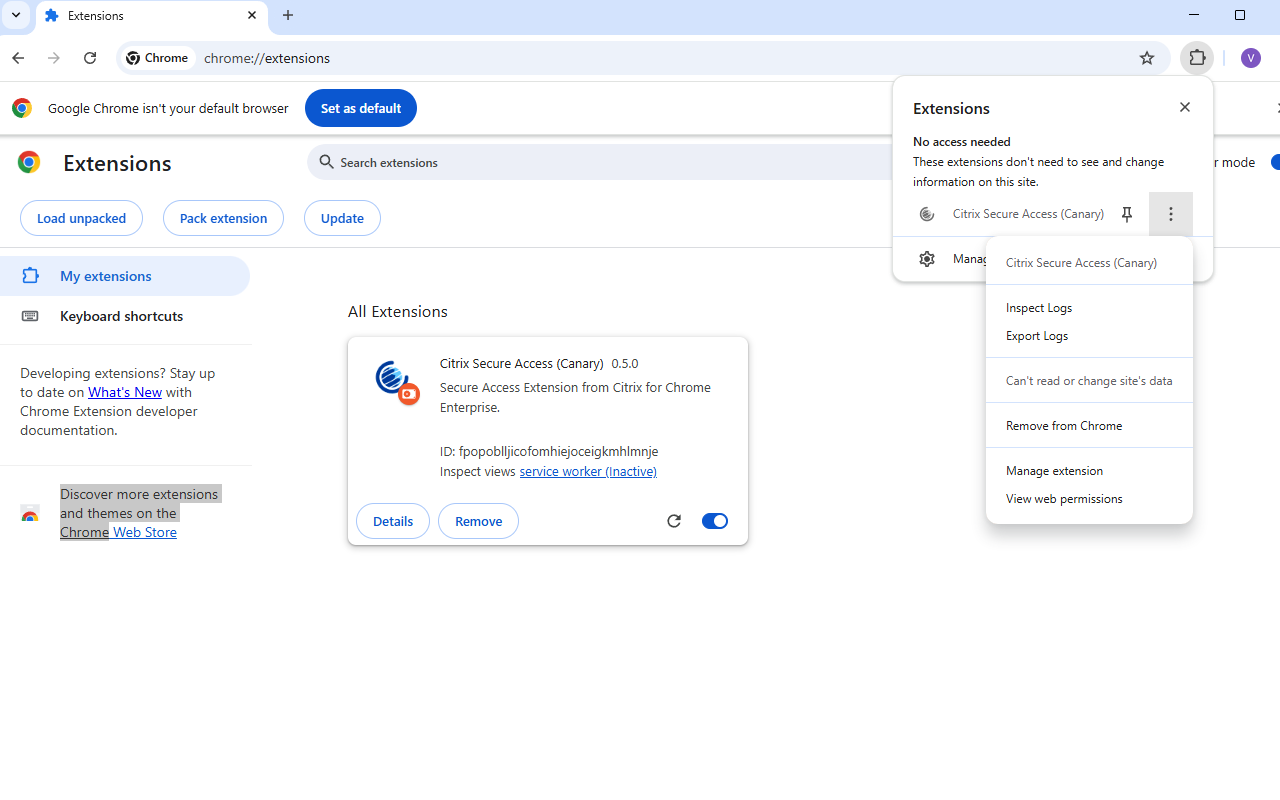Select Manage extension menu item
The image size is (1280, 800).
[1089, 471]
